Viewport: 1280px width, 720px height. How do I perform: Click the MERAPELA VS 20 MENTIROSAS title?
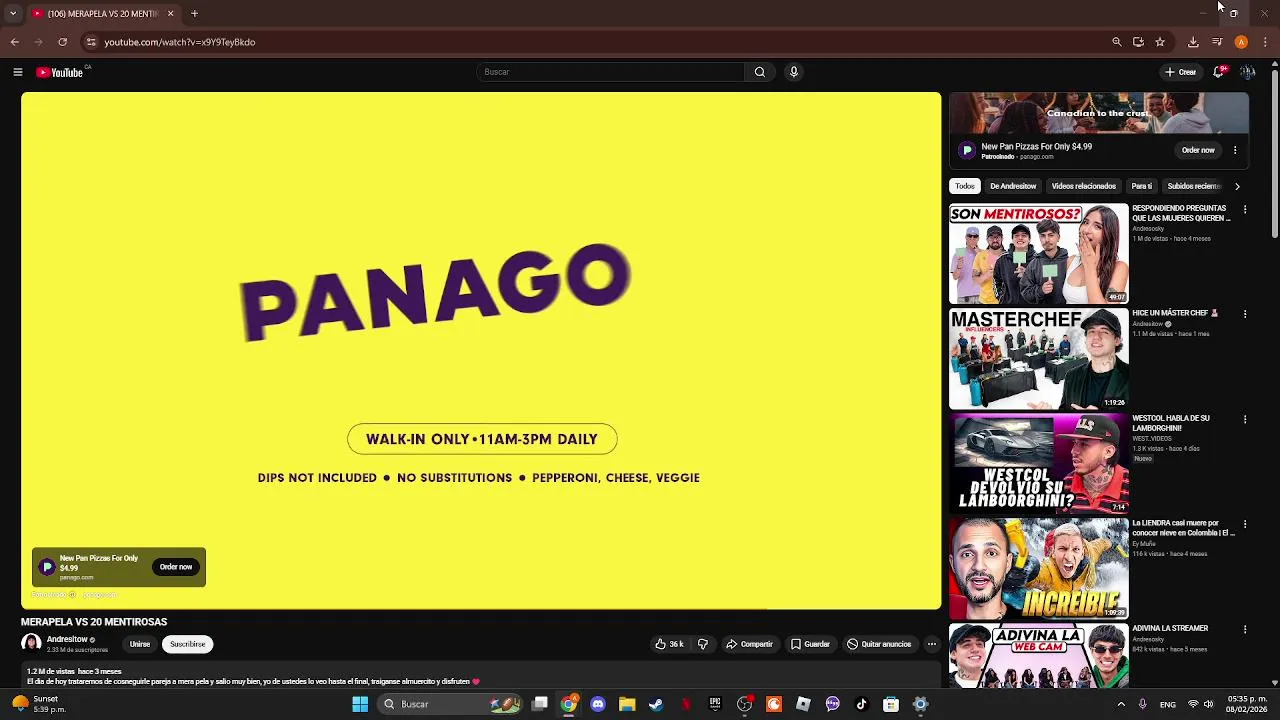tap(94, 622)
